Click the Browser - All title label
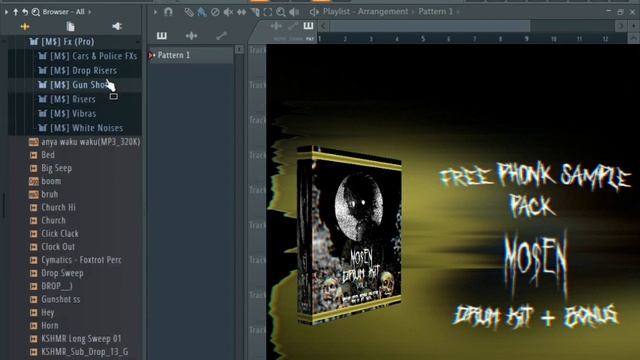640x360 pixels. tap(63, 12)
